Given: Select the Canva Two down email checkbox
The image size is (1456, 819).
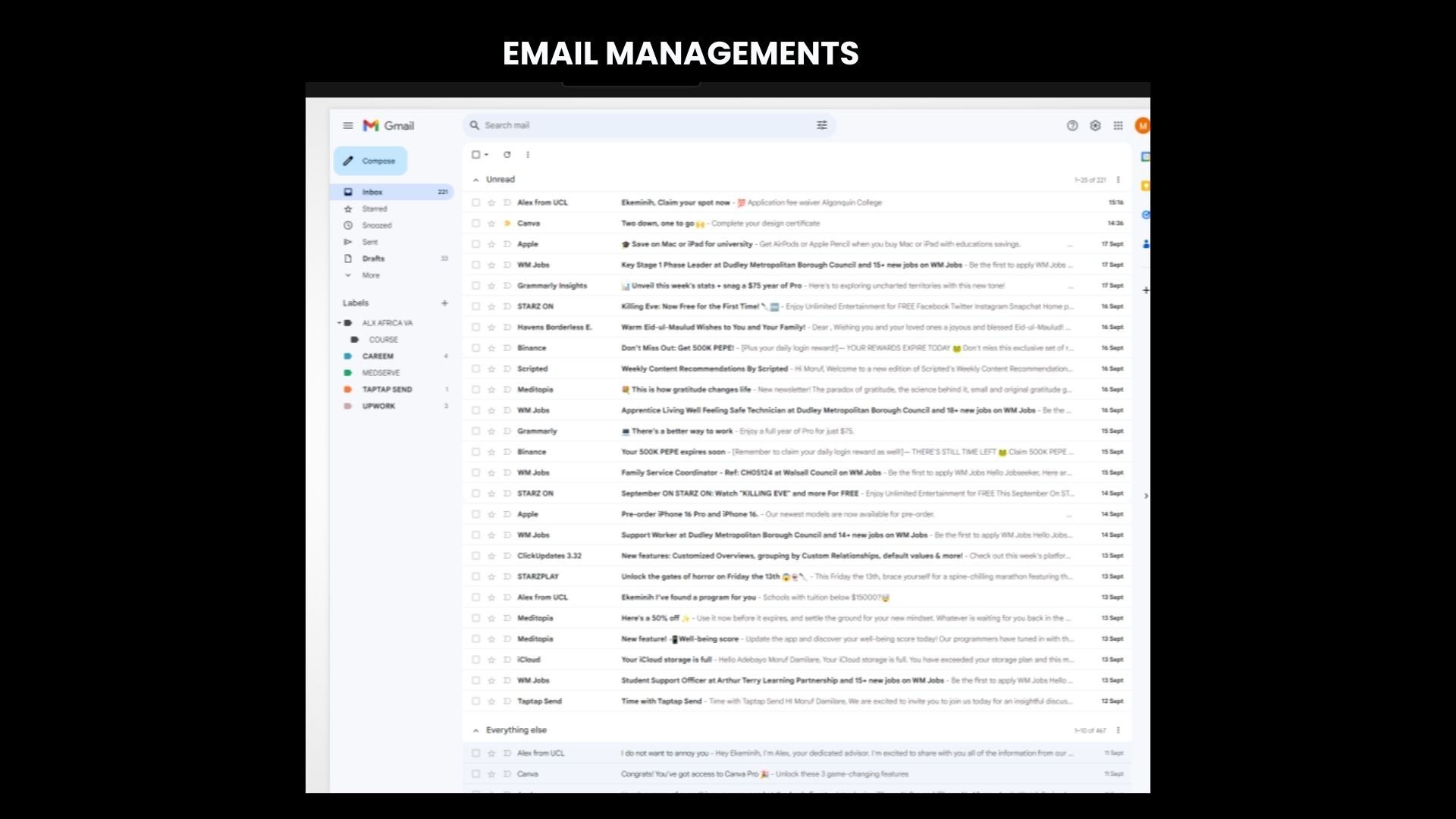Looking at the screenshot, I should [475, 224].
